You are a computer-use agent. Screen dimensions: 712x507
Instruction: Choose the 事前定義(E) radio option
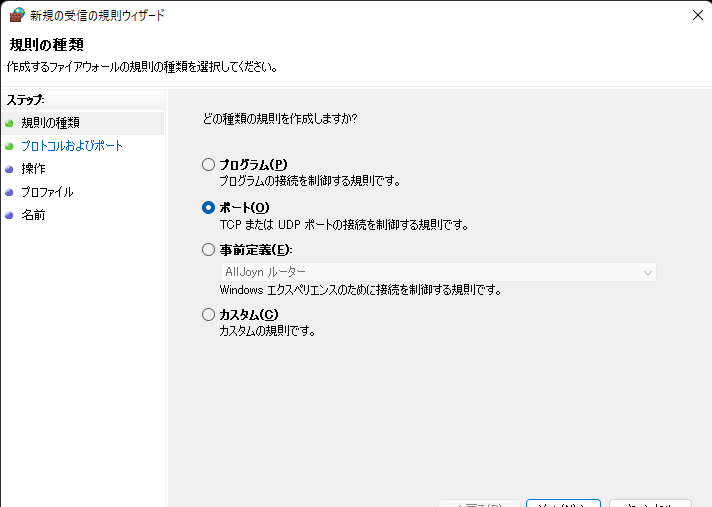point(208,250)
